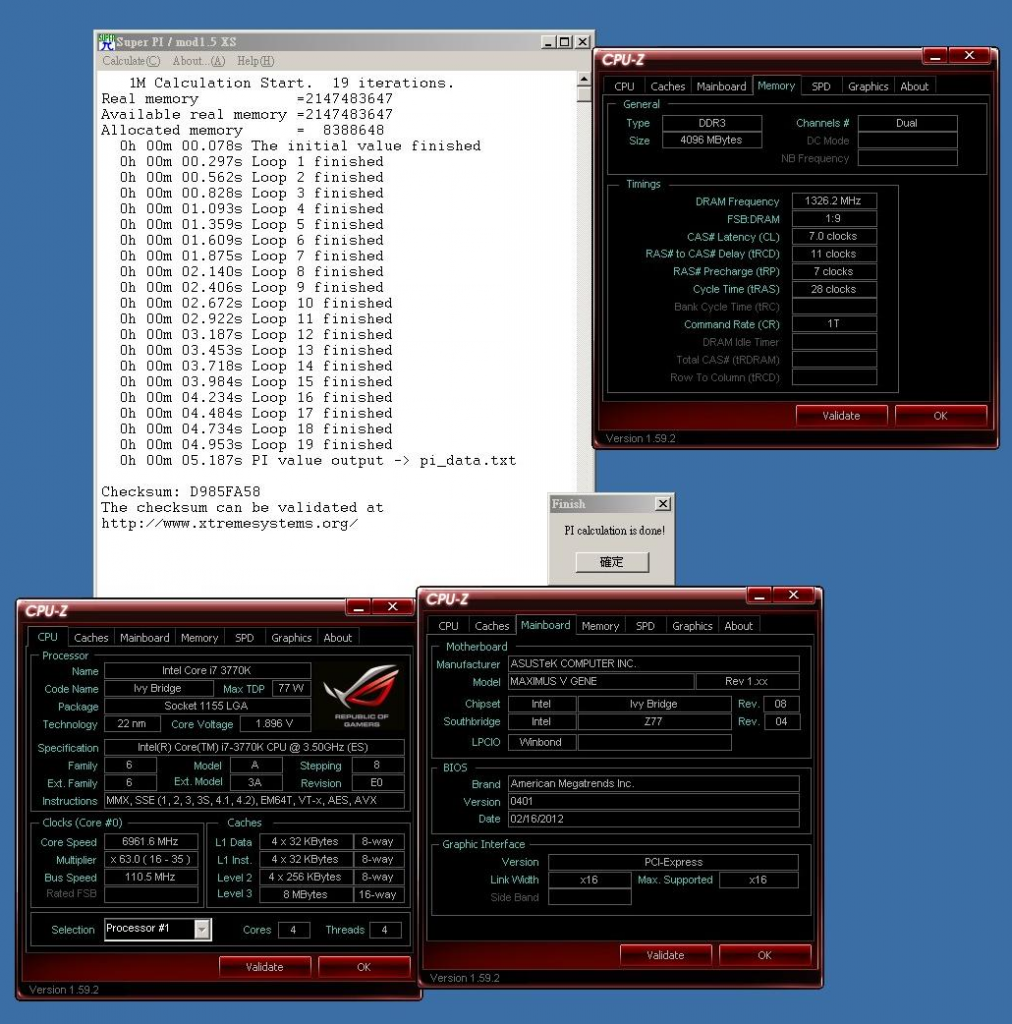
Task: Click the BIOS Date 02/16/2012 field
Action: click(x=654, y=819)
